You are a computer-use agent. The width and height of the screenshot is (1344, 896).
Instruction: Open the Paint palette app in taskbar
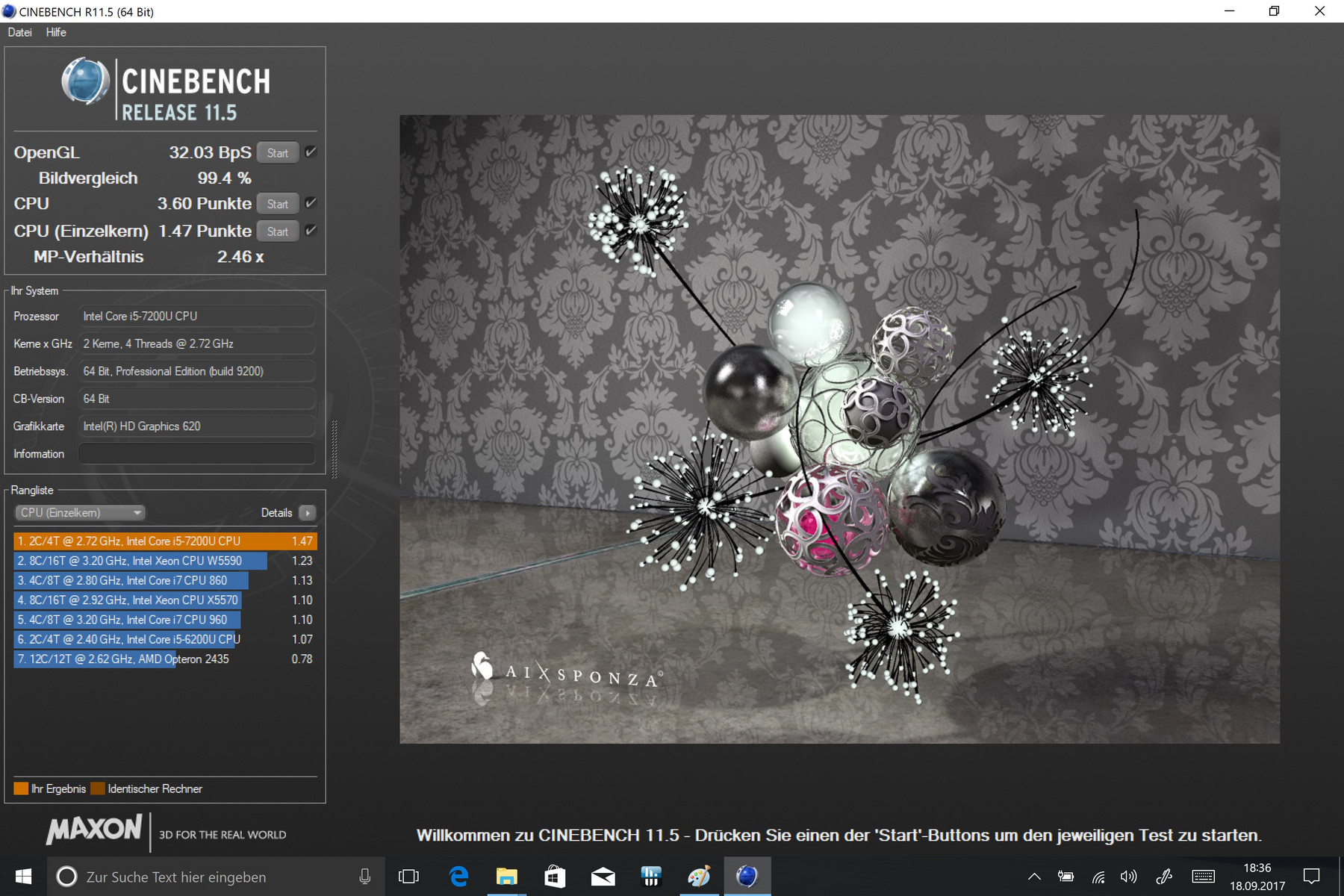point(699,877)
